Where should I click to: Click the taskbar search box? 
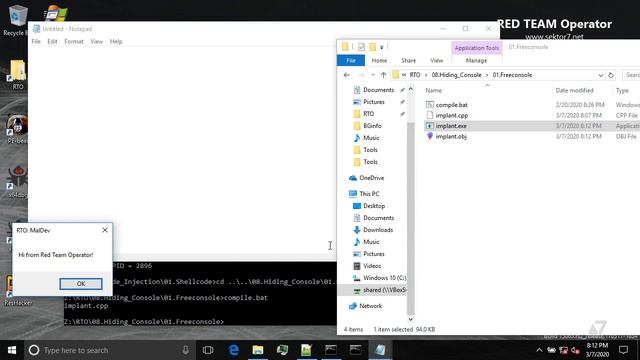point(110,350)
